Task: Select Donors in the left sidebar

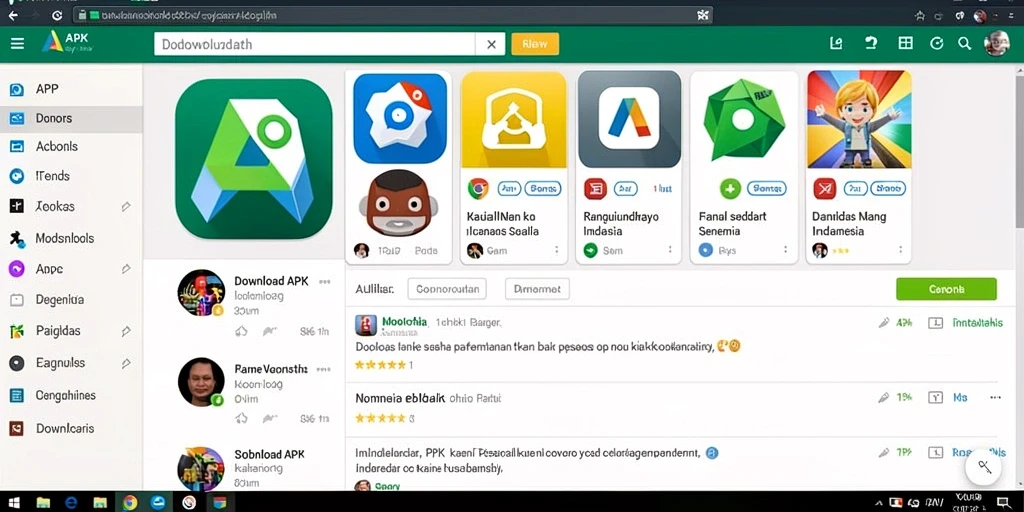Action: (71, 119)
